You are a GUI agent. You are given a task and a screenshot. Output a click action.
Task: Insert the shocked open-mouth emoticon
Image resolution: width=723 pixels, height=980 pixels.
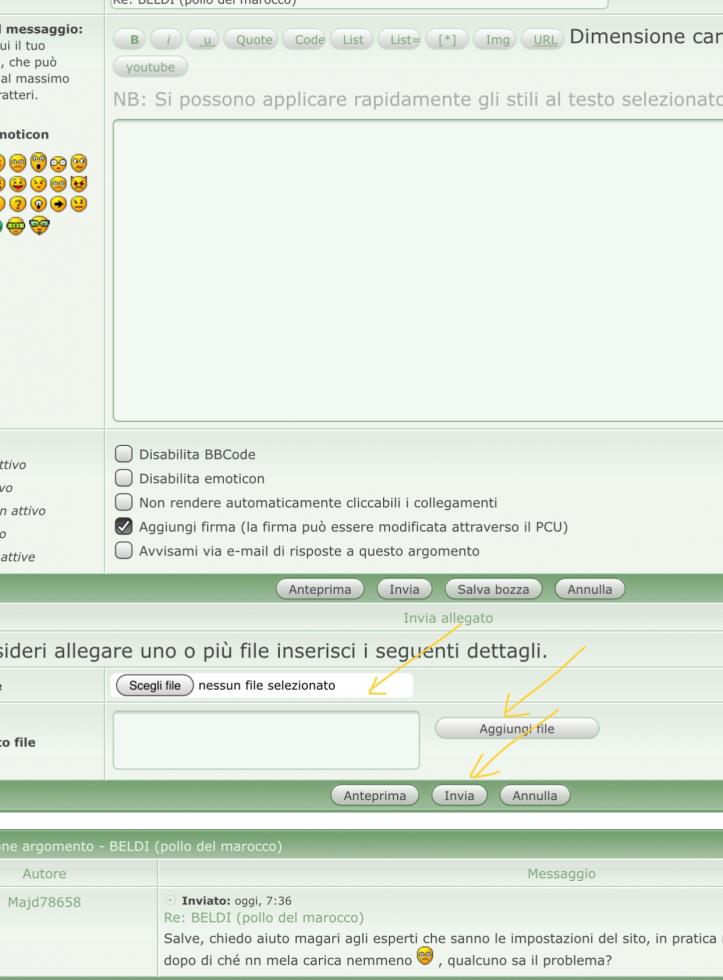[38, 163]
